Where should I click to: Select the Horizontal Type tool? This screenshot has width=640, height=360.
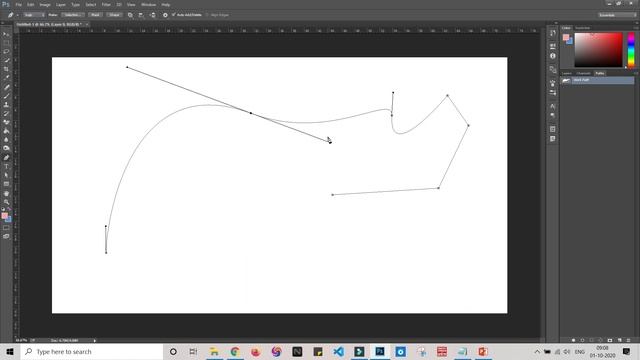tap(6, 167)
